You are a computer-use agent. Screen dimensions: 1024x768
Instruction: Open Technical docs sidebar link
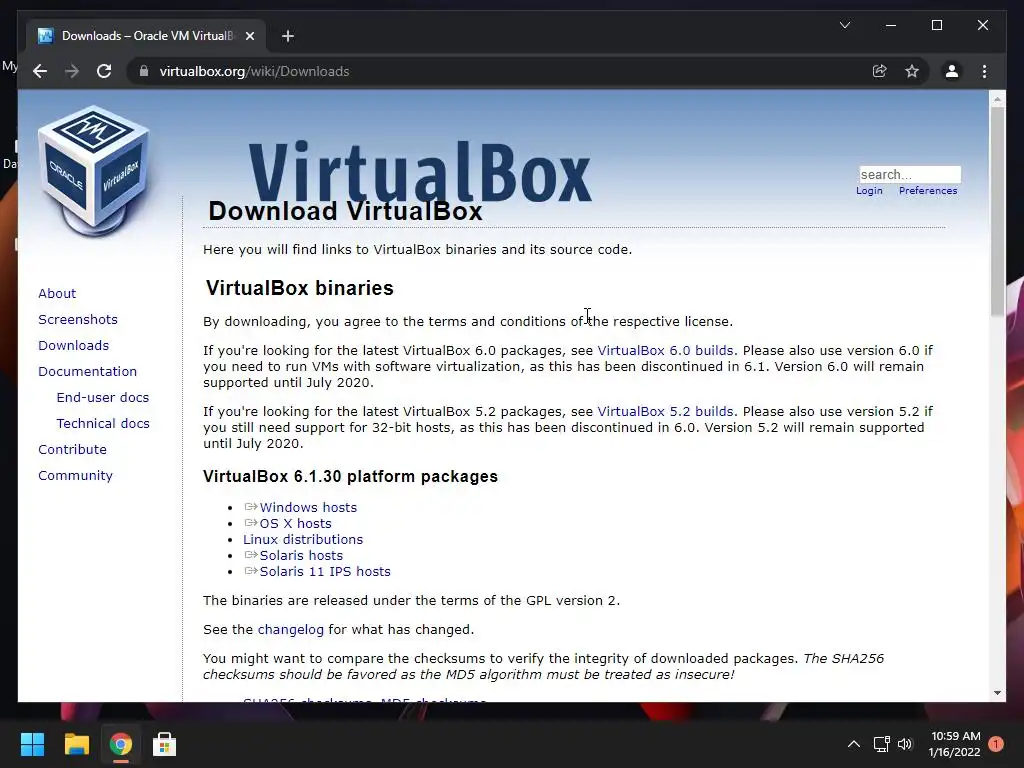click(x=103, y=424)
